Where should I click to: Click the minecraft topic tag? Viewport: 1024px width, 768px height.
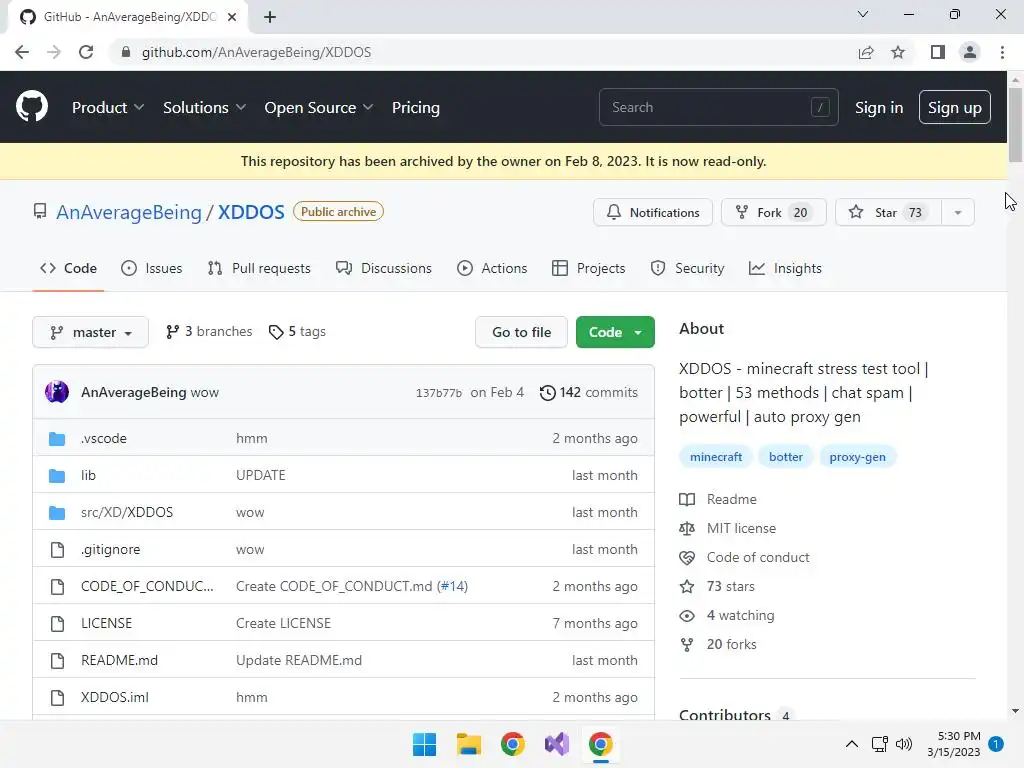pos(716,457)
